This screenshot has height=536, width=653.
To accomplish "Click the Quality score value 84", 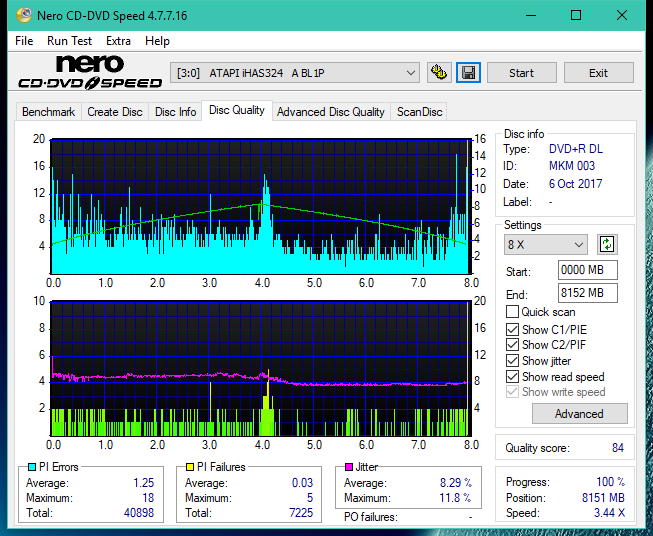I will [618, 448].
